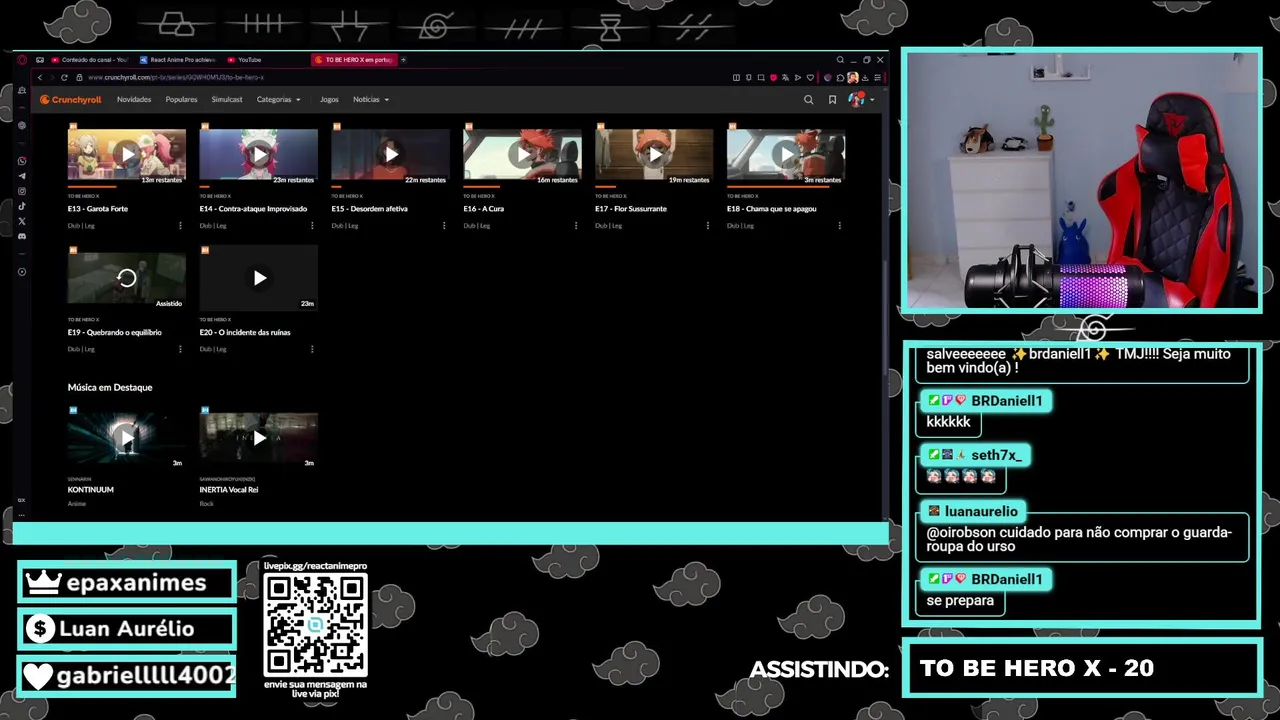Play episode E18 - Chama que se apagou

tap(787, 155)
